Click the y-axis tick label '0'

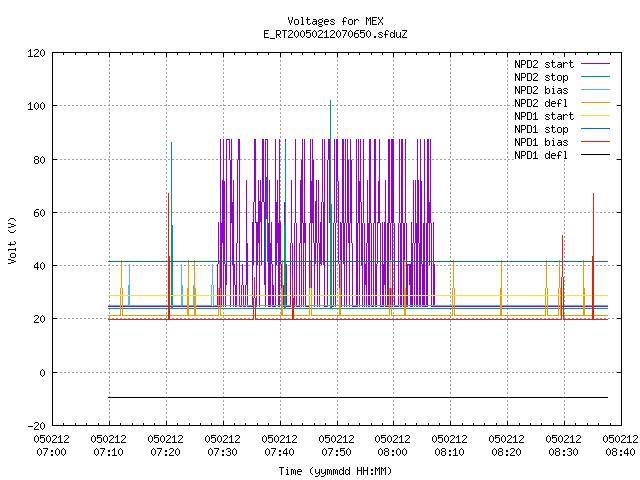tap(42, 373)
